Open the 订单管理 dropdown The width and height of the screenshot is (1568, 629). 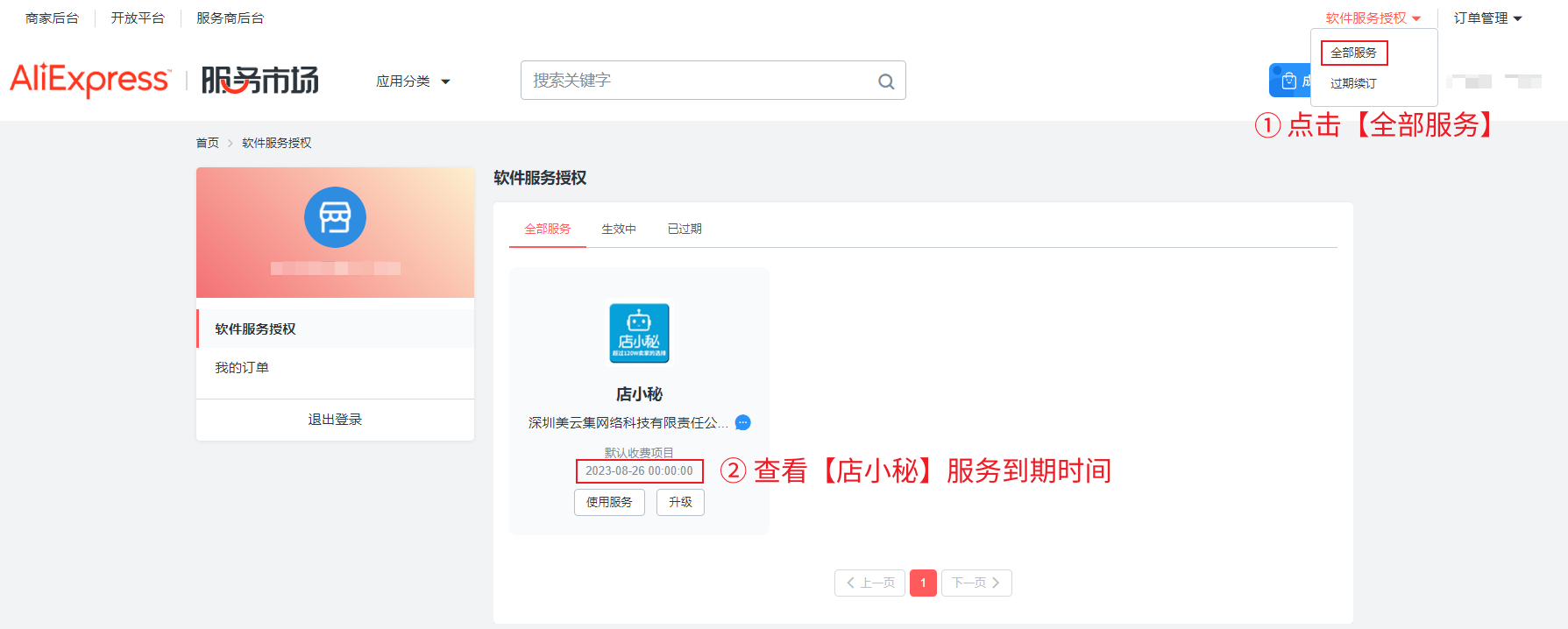pos(1487,18)
